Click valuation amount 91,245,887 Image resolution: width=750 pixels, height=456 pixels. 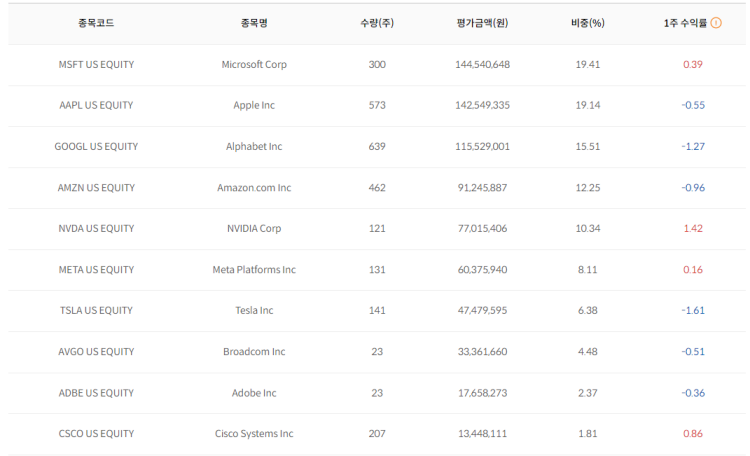point(482,188)
